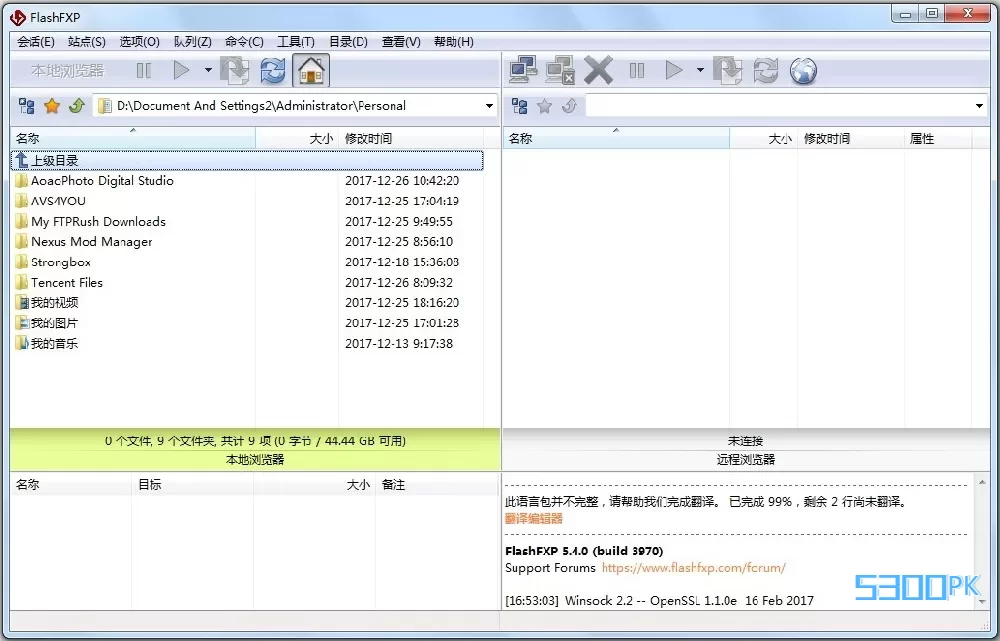Click the 本地浏览器 status label
This screenshot has height=641, width=1000.
(255, 459)
